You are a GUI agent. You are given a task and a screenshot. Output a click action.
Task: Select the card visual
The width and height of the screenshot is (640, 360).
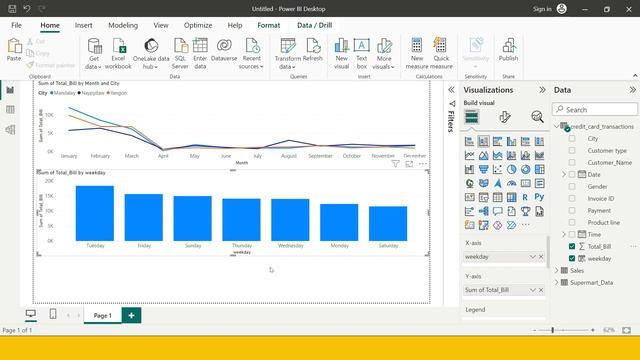point(525,183)
